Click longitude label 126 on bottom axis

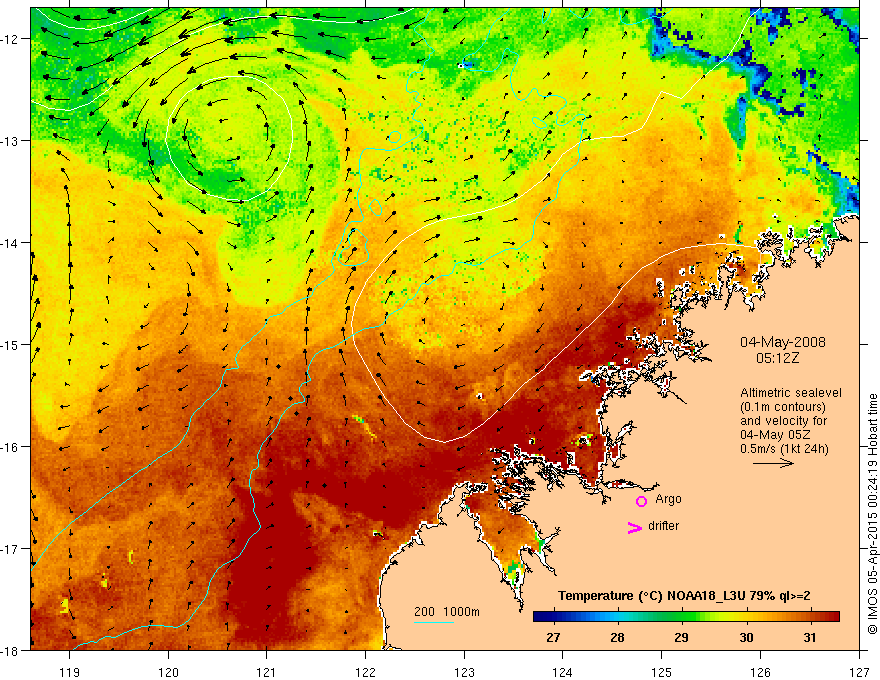[x=760, y=672]
